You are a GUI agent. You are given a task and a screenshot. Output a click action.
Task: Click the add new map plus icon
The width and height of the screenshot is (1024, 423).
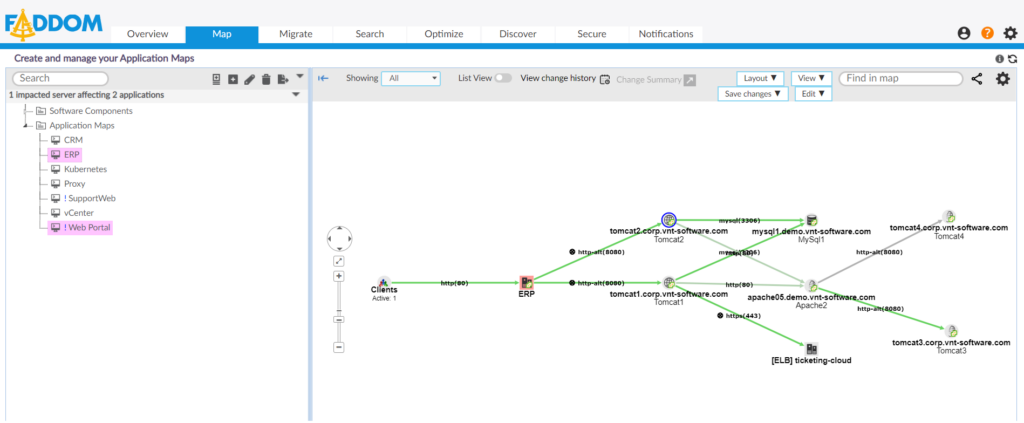[x=233, y=79]
